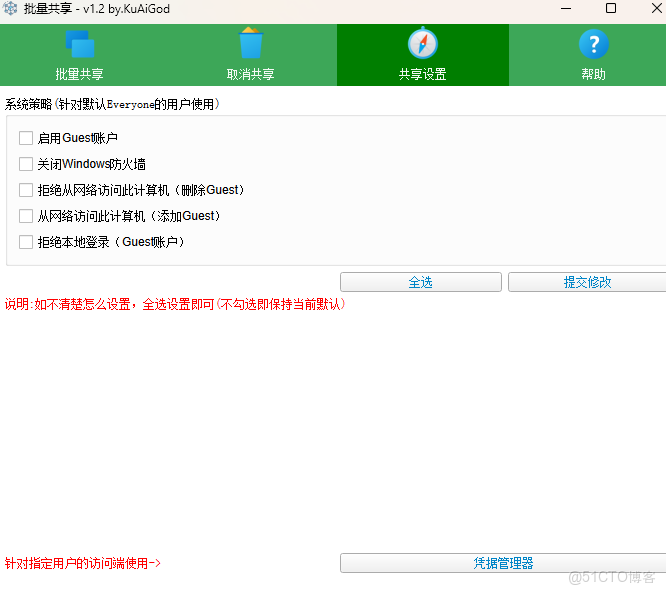Maximize the 批量共享 window

(x=611, y=8)
